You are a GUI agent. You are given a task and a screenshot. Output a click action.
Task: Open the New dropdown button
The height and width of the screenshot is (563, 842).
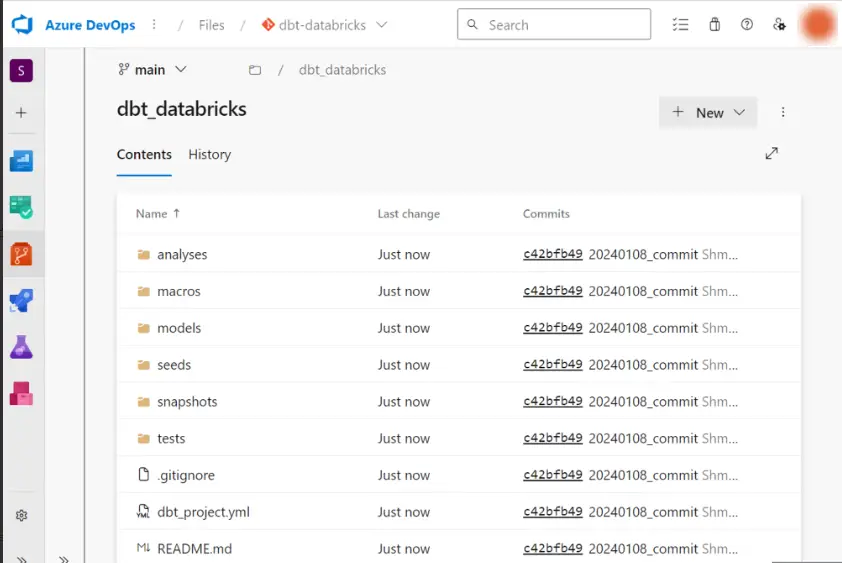(708, 112)
